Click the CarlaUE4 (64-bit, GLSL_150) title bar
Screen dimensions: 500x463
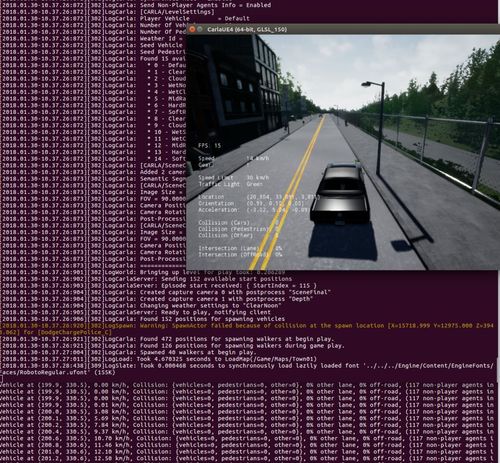(343, 29)
